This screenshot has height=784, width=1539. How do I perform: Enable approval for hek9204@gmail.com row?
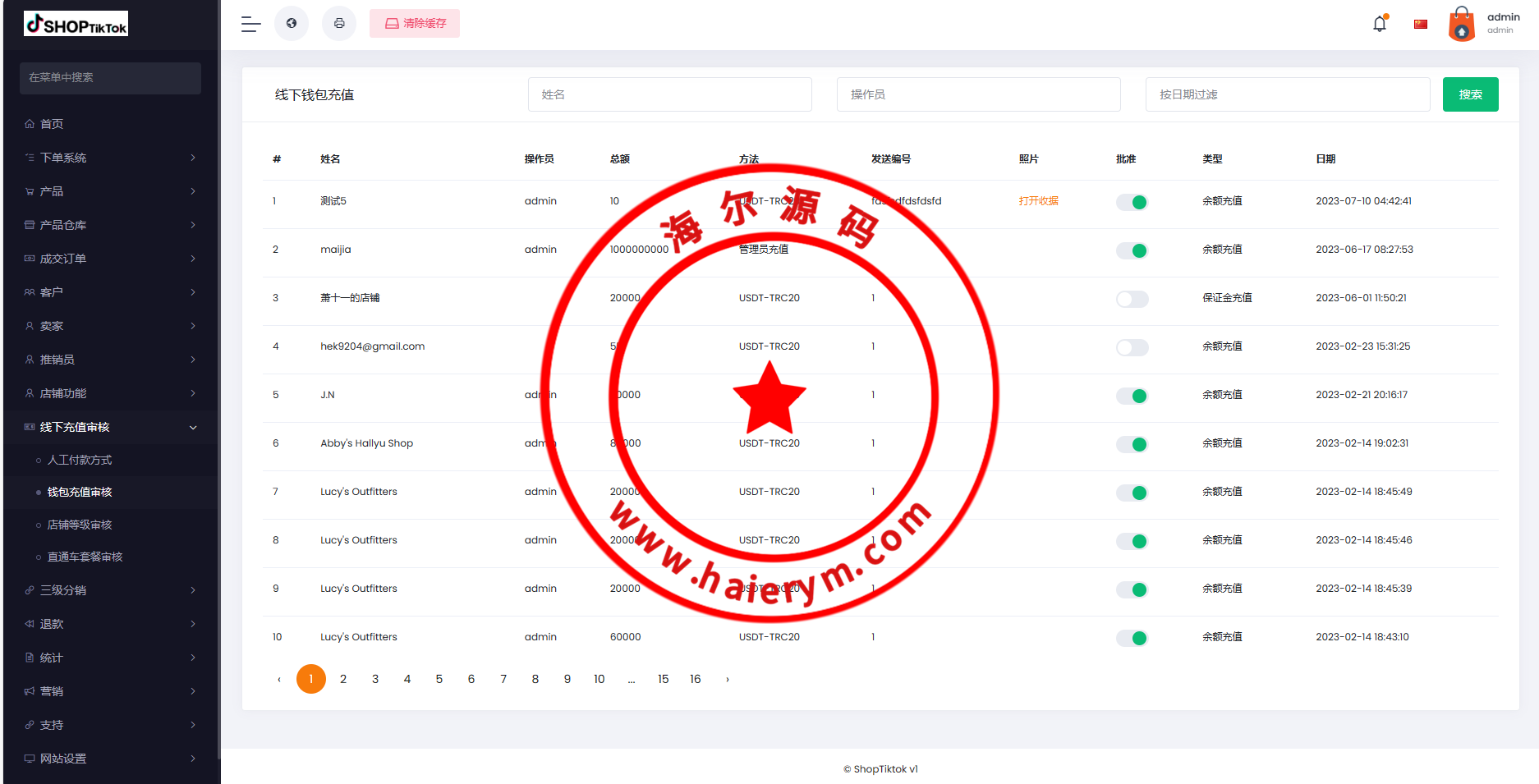1132,347
